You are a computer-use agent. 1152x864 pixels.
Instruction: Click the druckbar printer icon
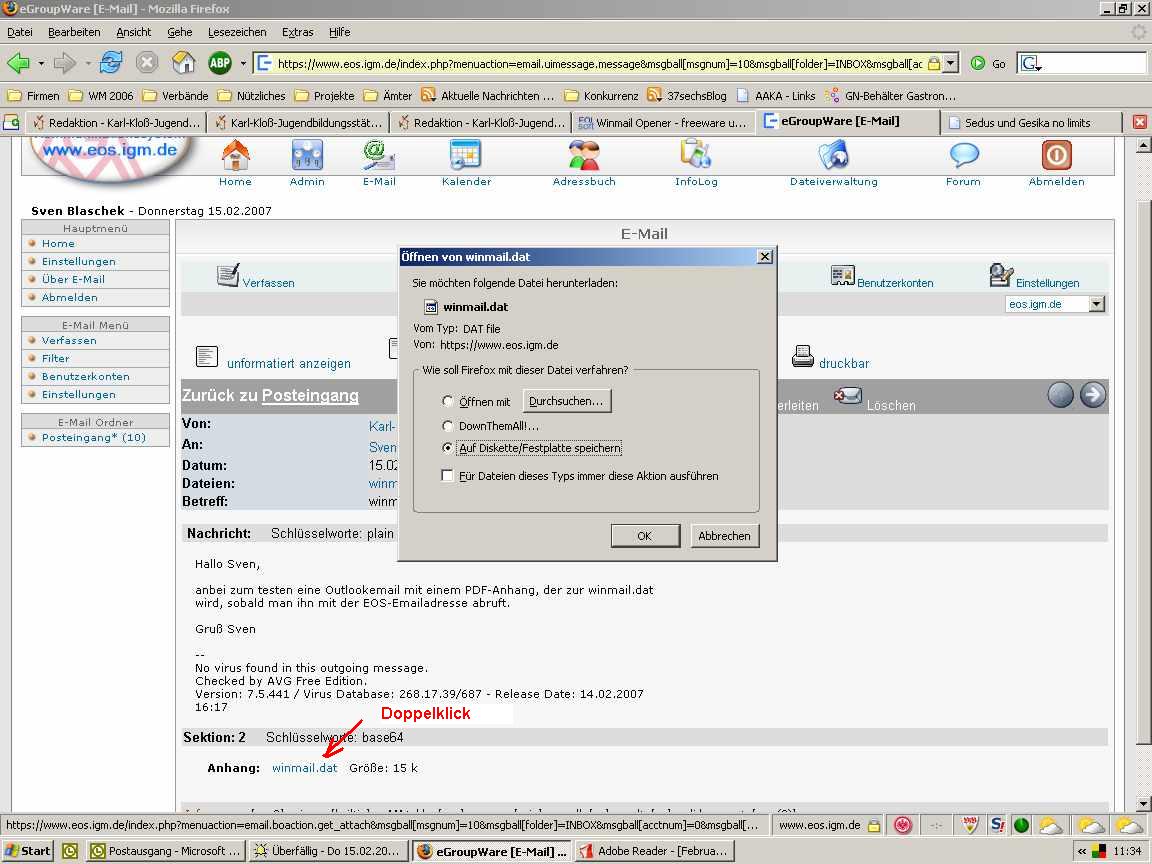tap(803, 356)
